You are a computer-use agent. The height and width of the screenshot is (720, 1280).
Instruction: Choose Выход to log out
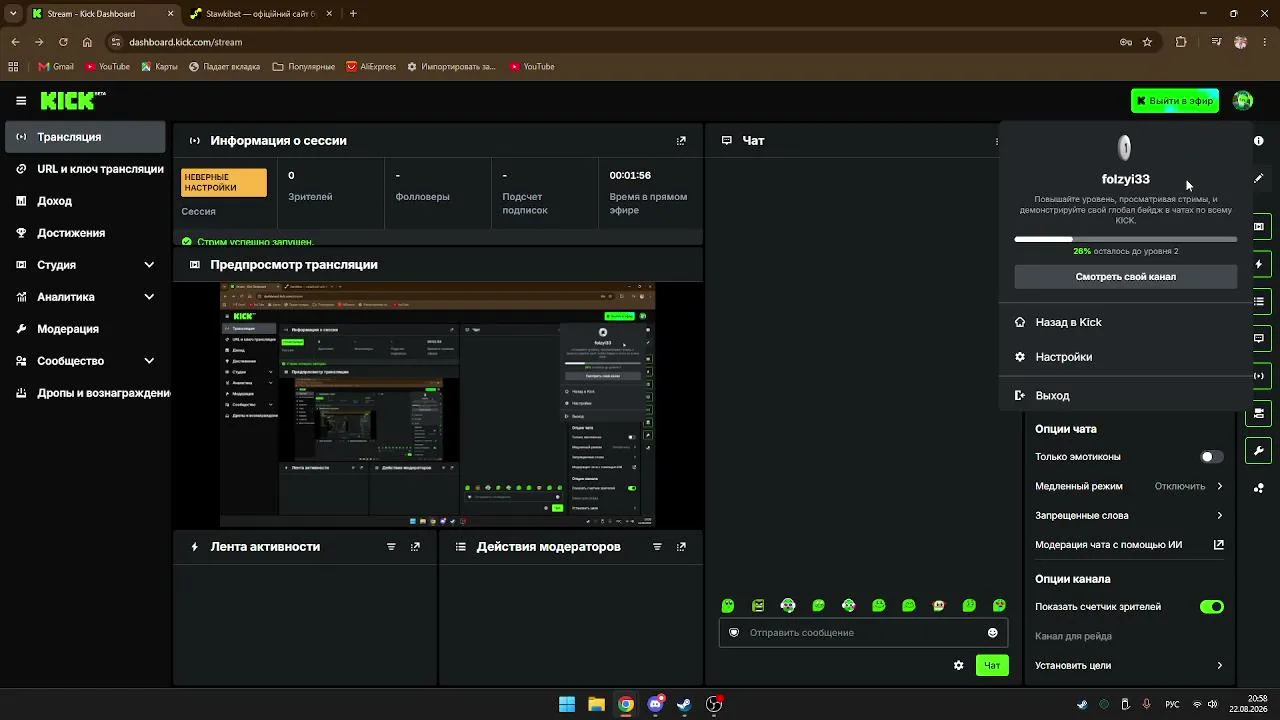[1125, 396]
